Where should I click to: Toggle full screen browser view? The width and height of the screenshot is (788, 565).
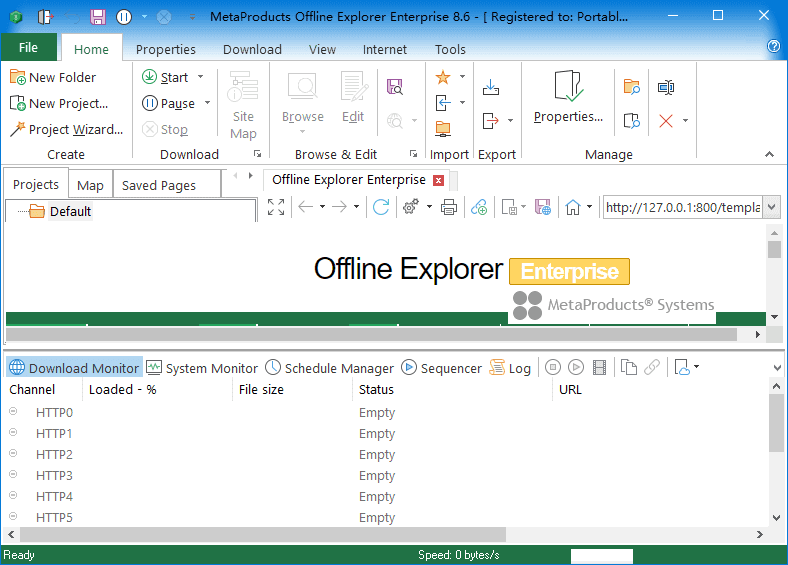(276, 207)
